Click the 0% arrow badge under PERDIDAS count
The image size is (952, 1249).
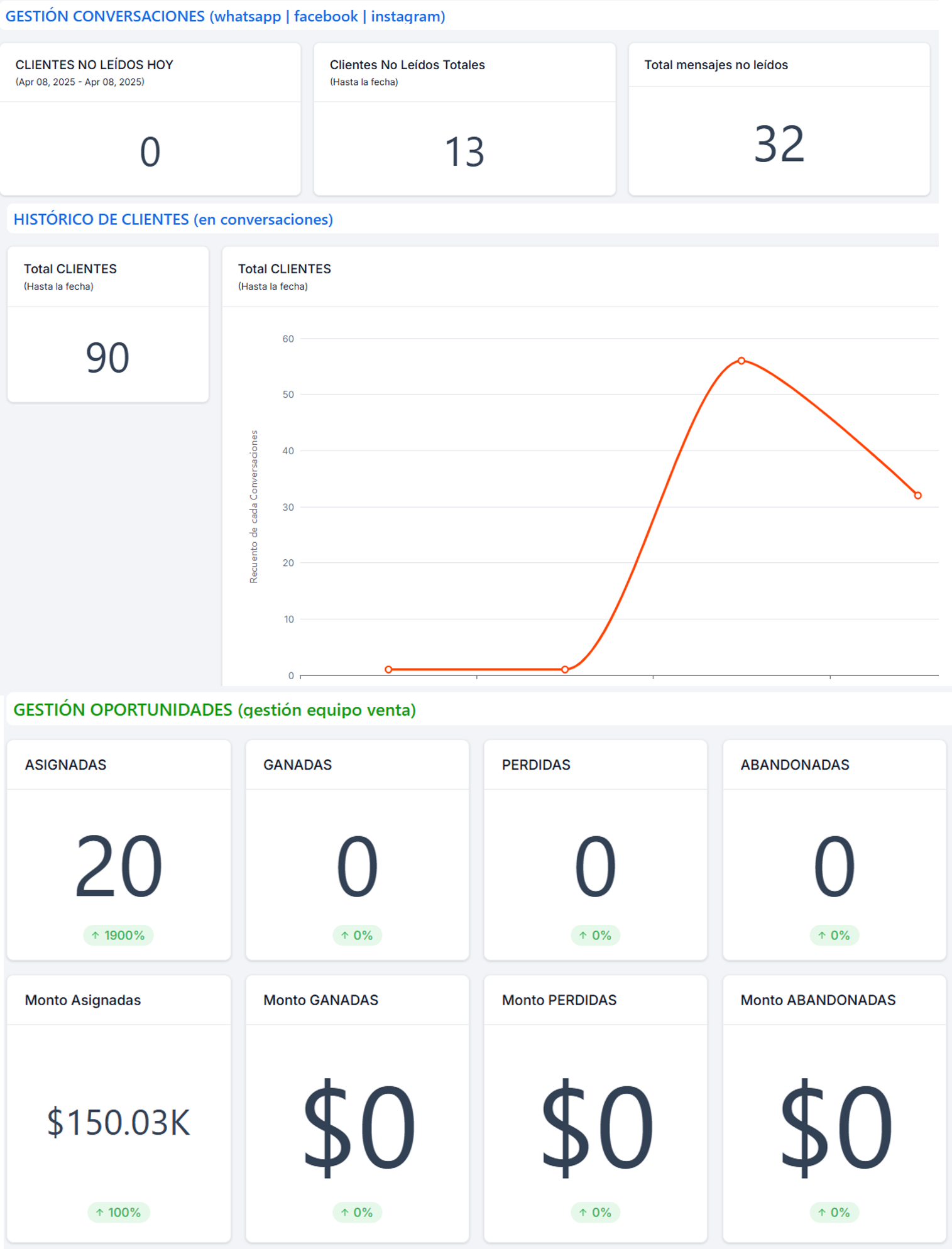click(x=595, y=935)
